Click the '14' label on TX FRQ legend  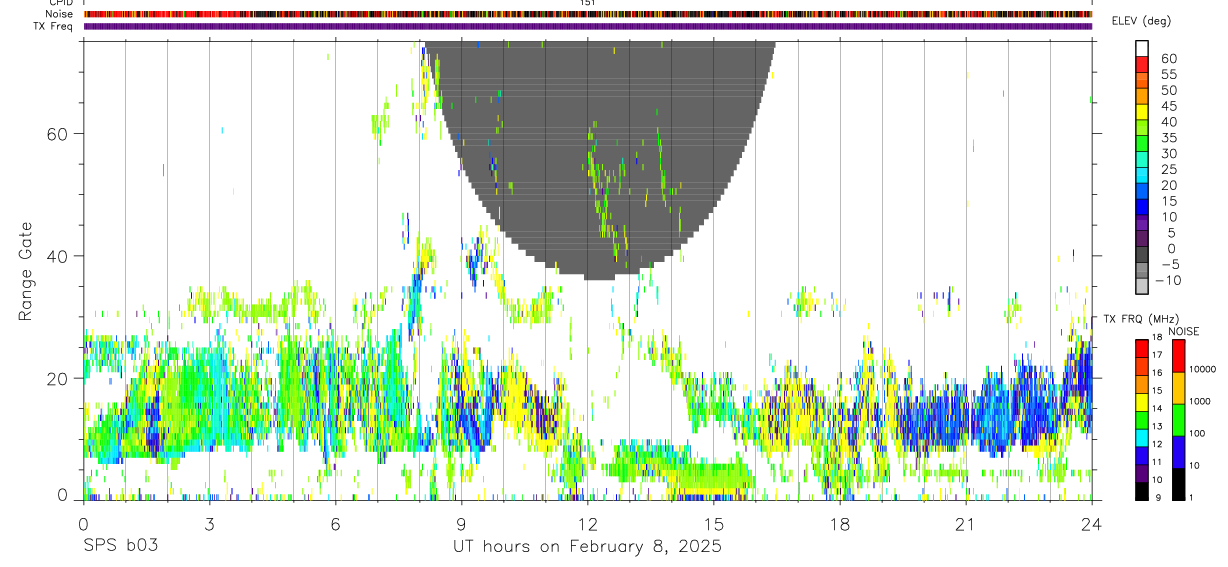[x=1157, y=409]
